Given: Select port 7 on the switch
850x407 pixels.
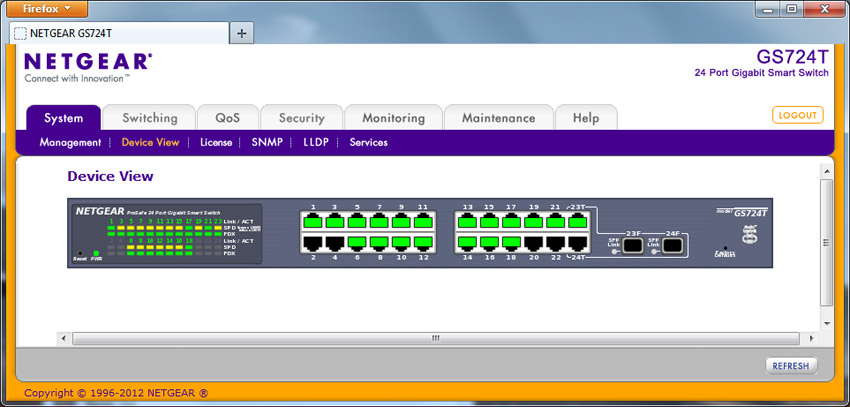Looking at the screenshot, I should (379, 221).
